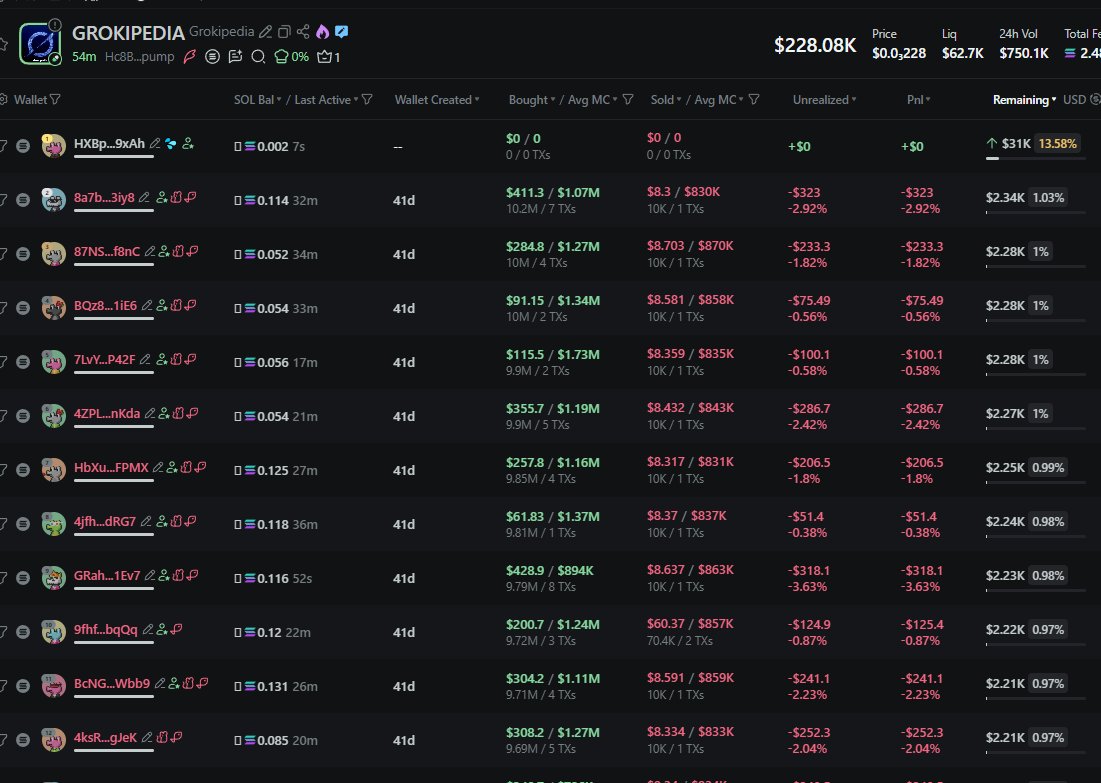The width and height of the screenshot is (1101, 783).
Task: Click the $228.08K market cap value
Action: coord(815,46)
